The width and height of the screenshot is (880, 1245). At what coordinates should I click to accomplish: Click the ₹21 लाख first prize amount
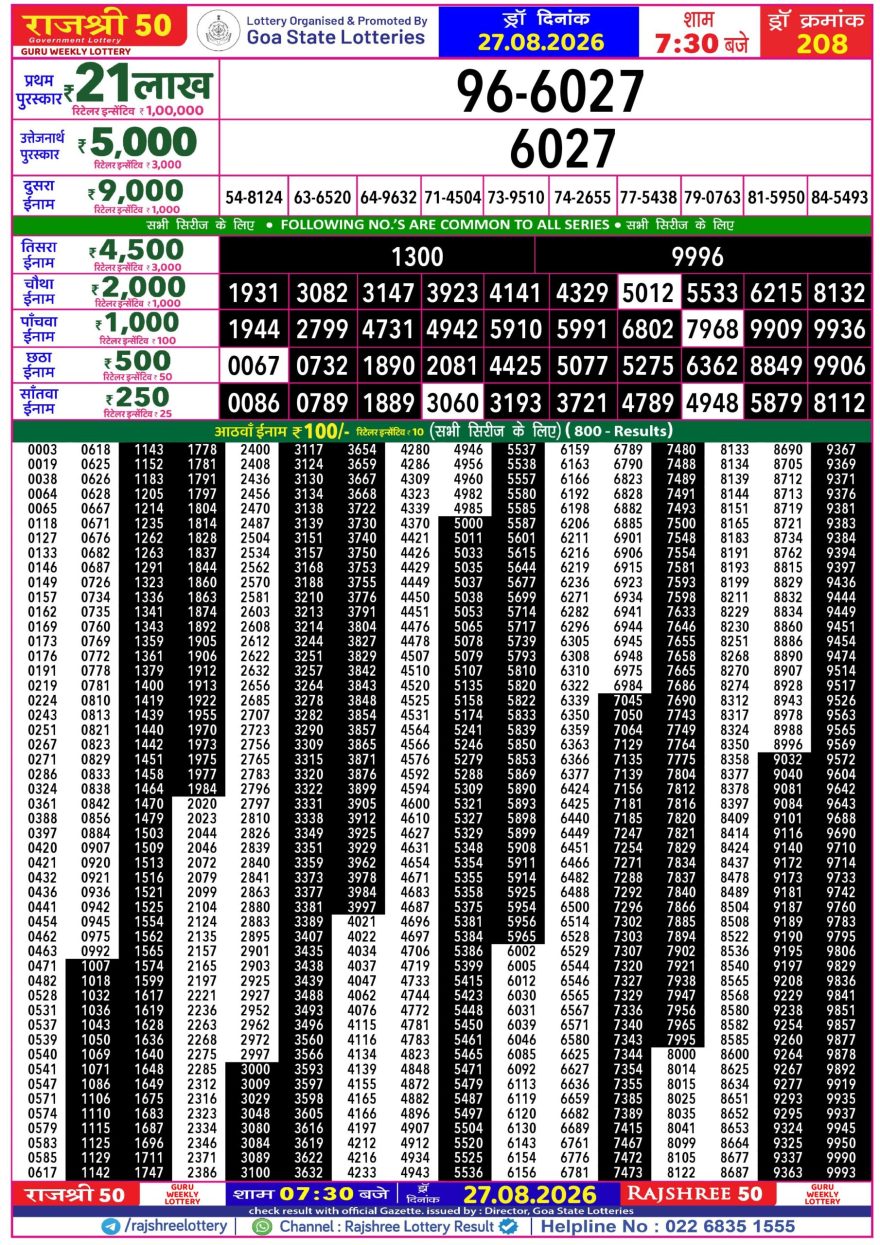pos(137,85)
